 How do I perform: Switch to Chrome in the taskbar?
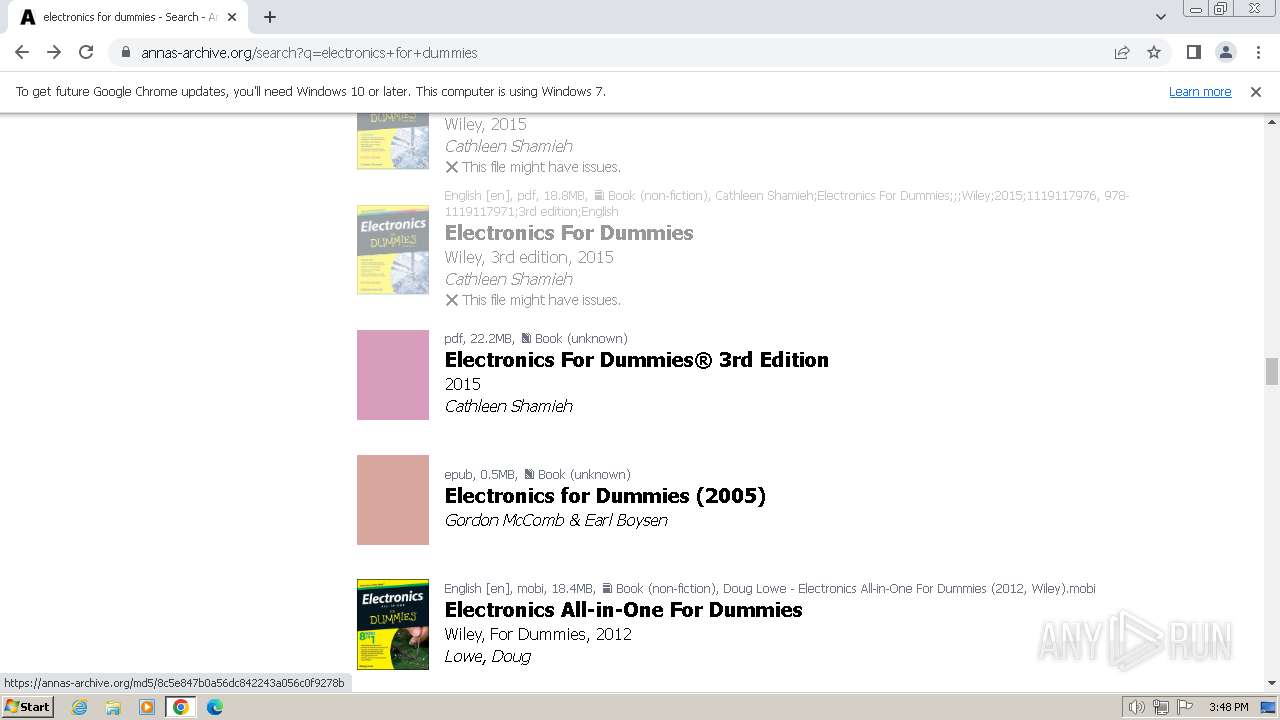[181, 707]
